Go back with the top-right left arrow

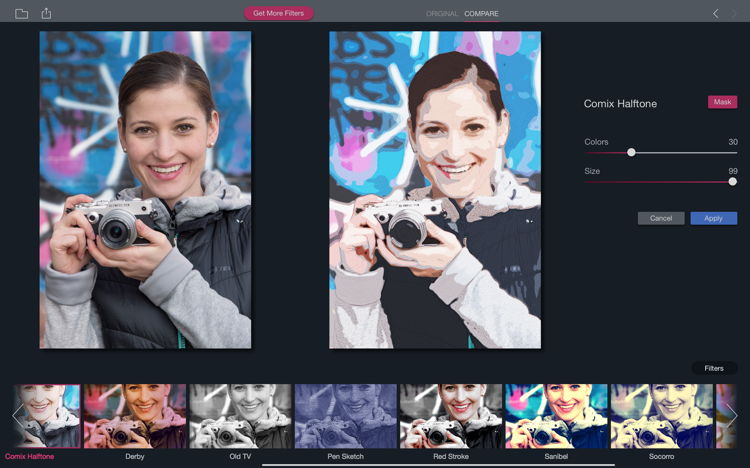715,14
